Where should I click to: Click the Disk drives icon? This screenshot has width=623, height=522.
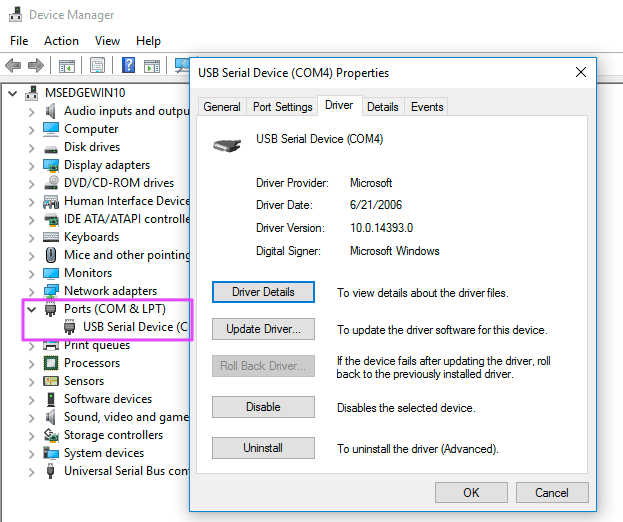[51, 149]
